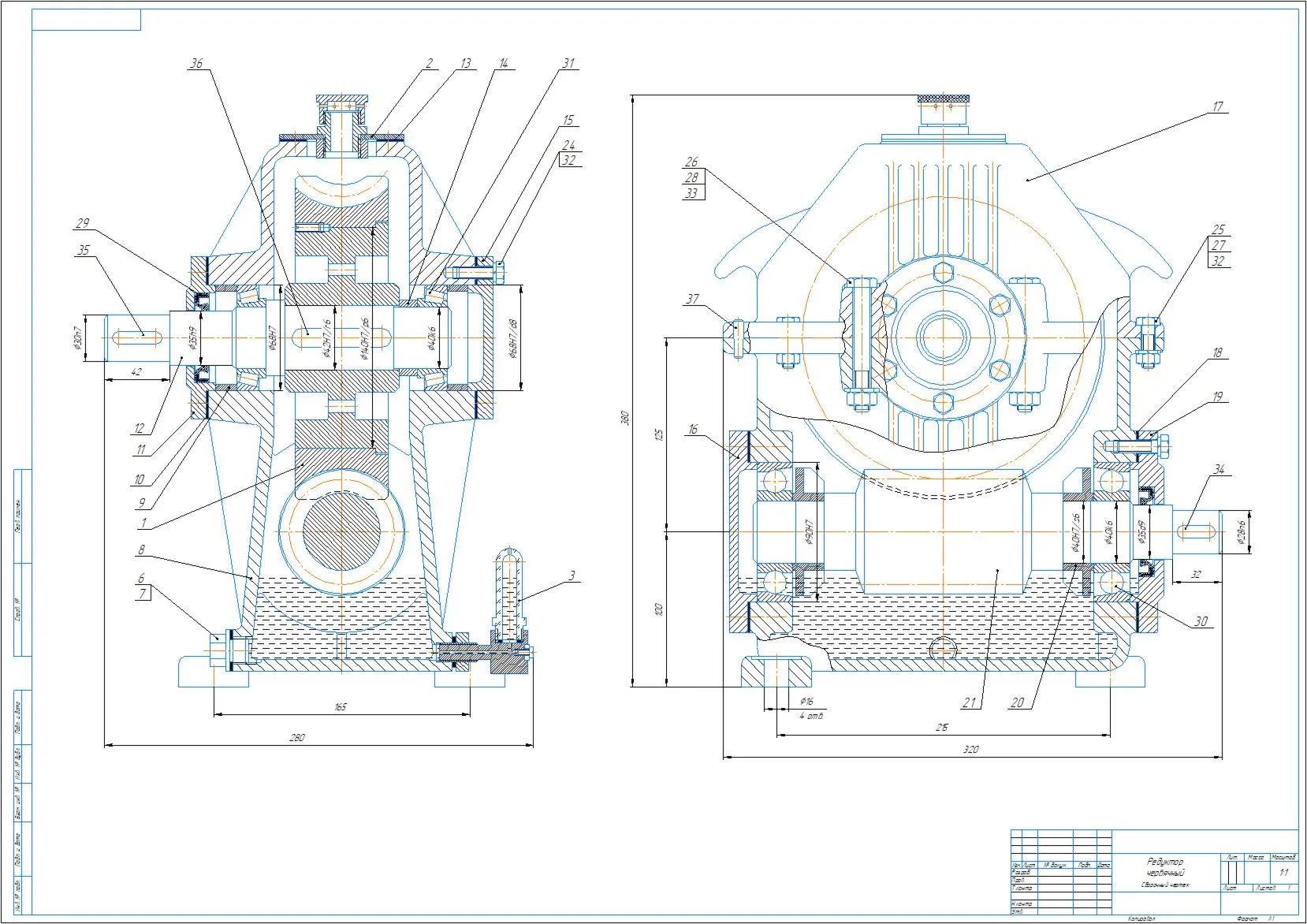Click callout label 30 near the ball bearing
The width and height of the screenshot is (1307, 924).
tap(1200, 621)
